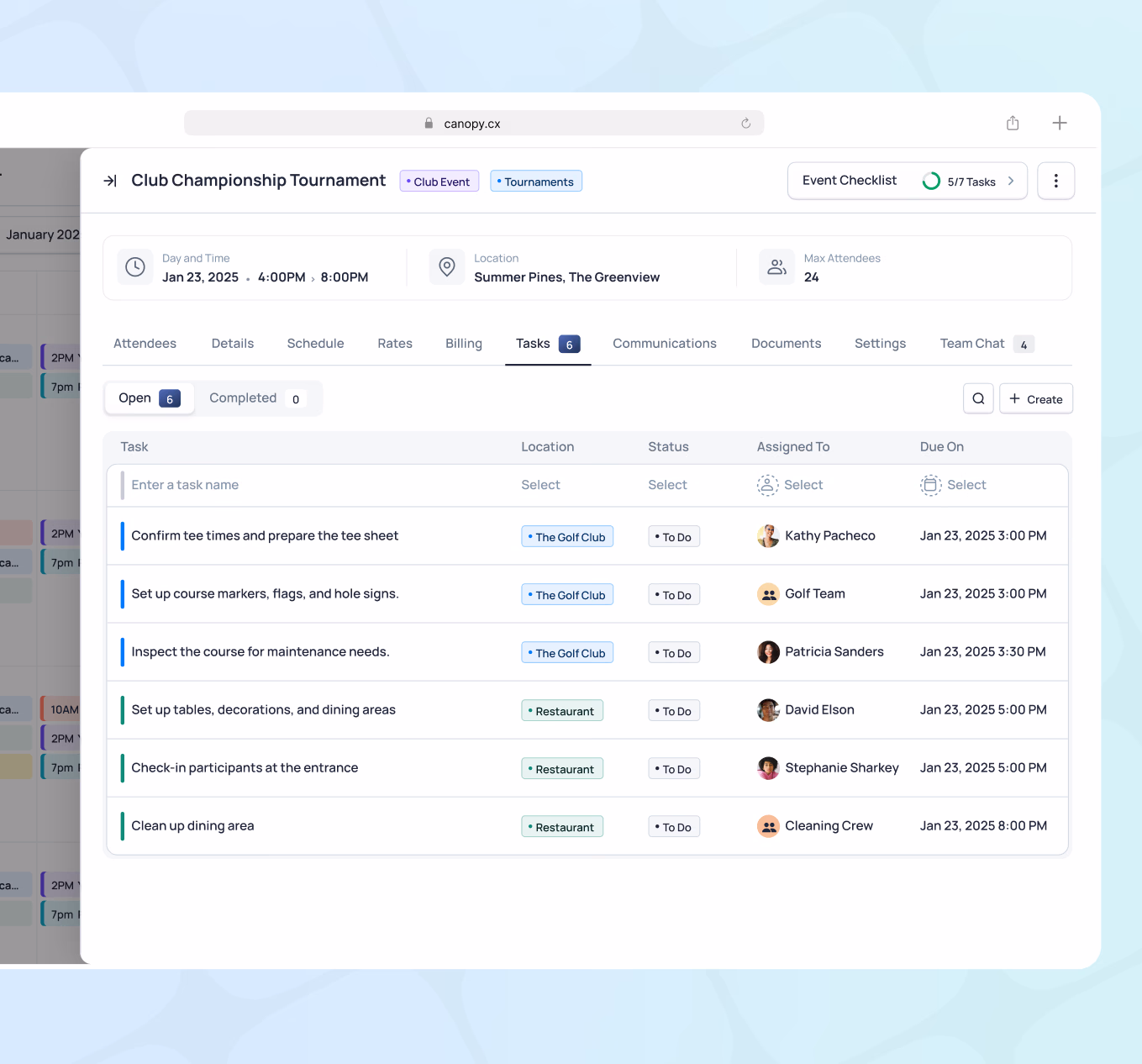Click the clock icon for Day and Time
1142x1064 pixels.
(x=135, y=267)
